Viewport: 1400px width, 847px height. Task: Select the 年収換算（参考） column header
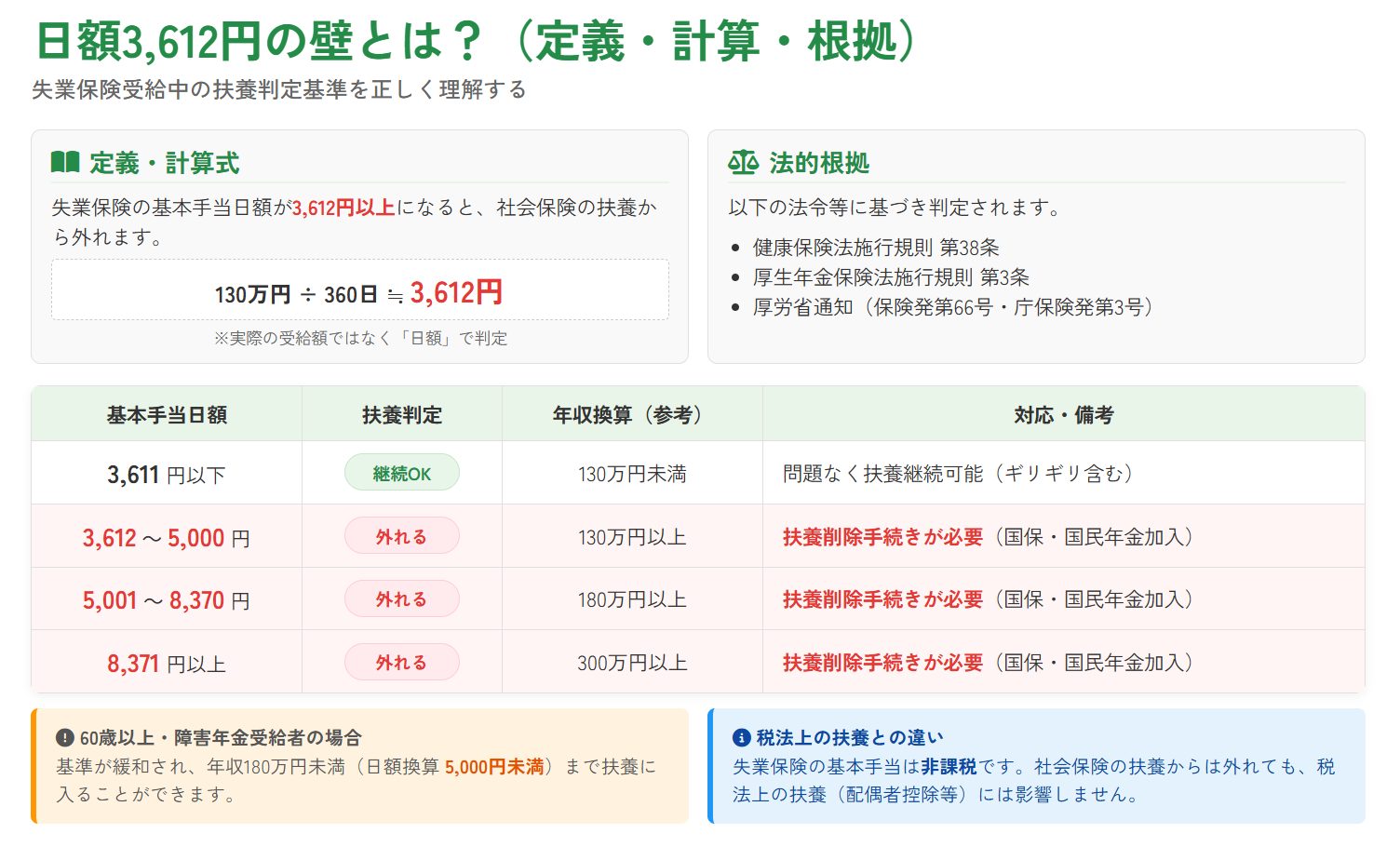click(631, 415)
